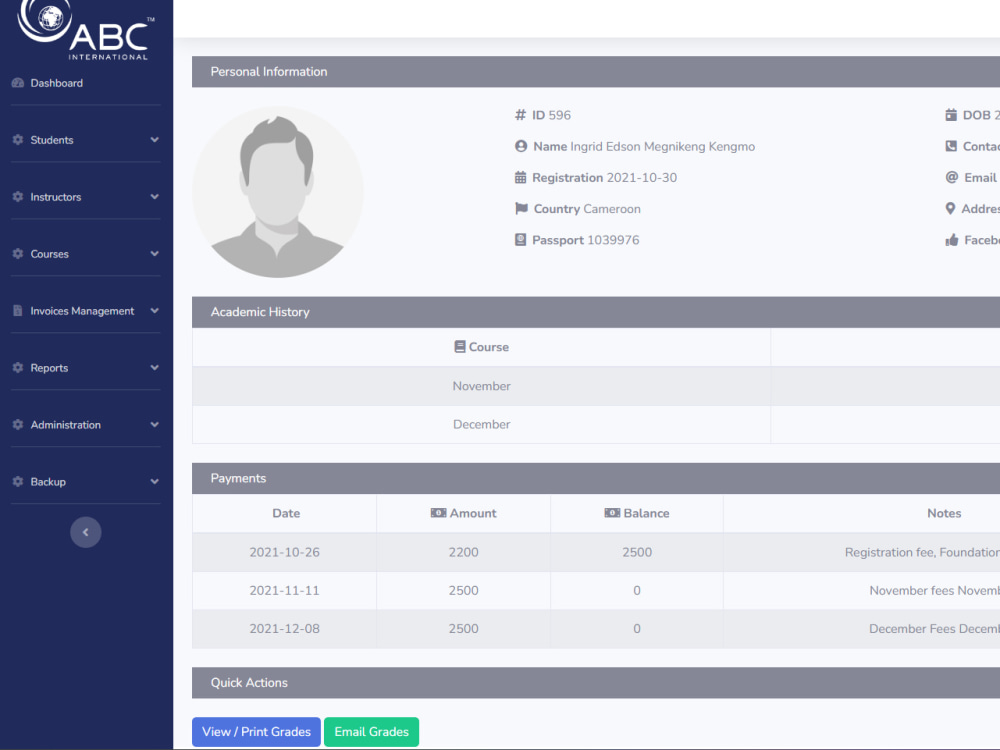Image resolution: width=1000 pixels, height=750 pixels.
Task: Click the Facebook thumbs-up icon
Action: point(953,239)
